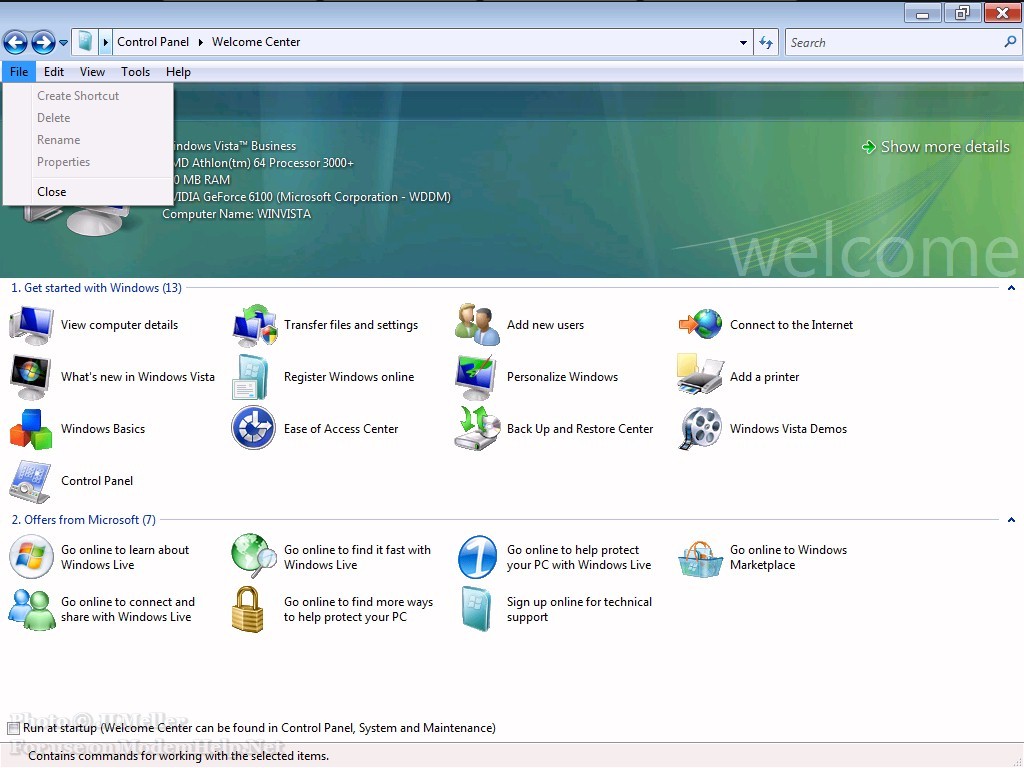Click the Ease of Access Center icon
Screen dimensions: 1024x768
[x=253, y=428]
